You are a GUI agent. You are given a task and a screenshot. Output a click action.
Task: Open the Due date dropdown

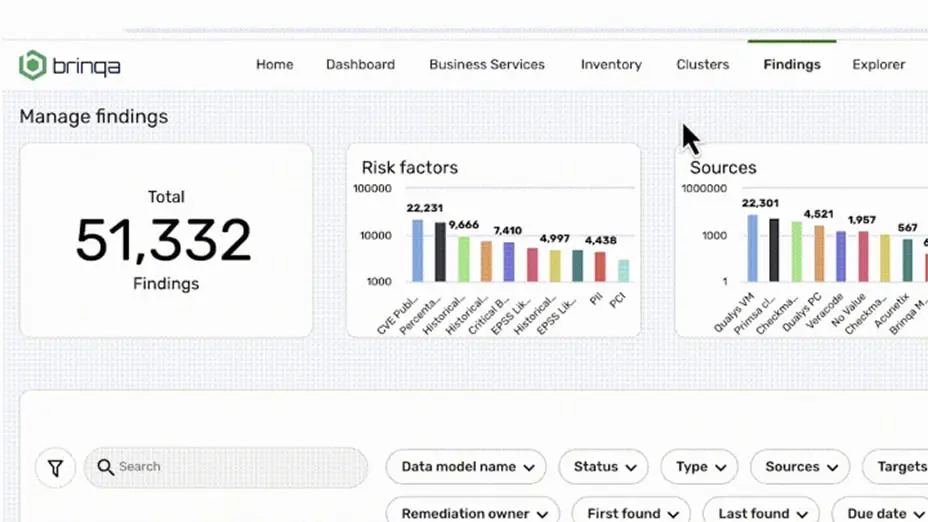point(880,512)
